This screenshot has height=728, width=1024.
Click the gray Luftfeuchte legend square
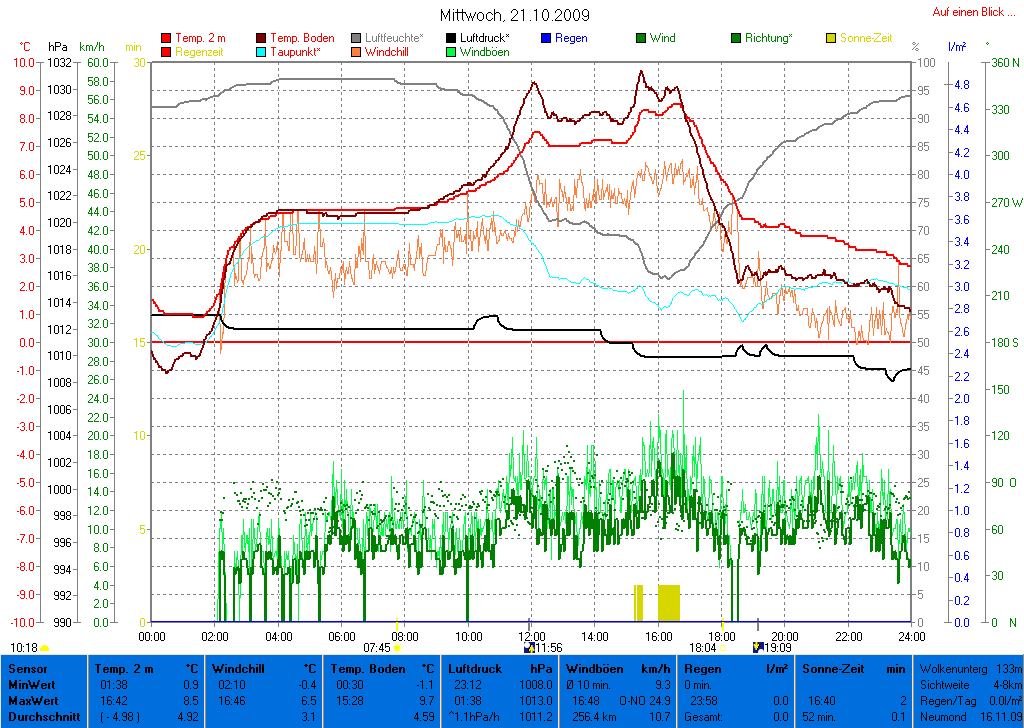[x=356, y=39]
